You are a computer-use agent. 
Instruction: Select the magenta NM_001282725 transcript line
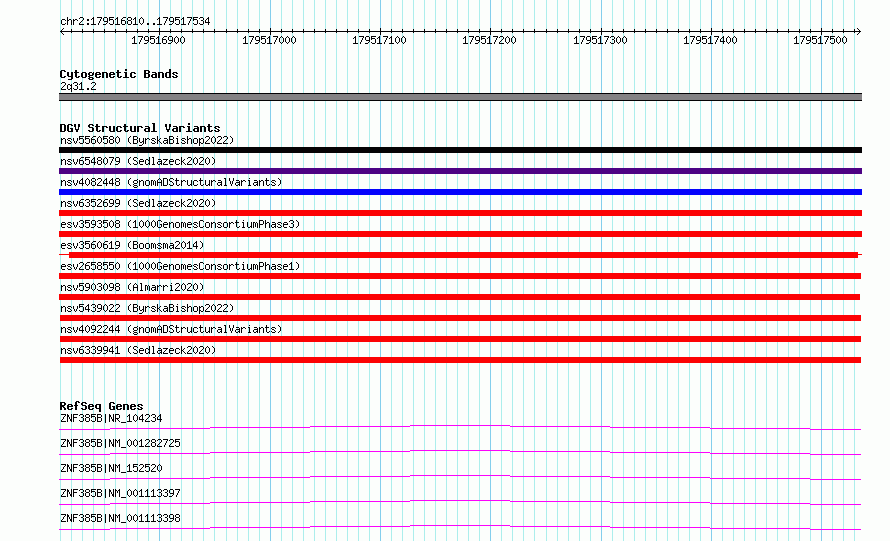pyautogui.click(x=460, y=452)
